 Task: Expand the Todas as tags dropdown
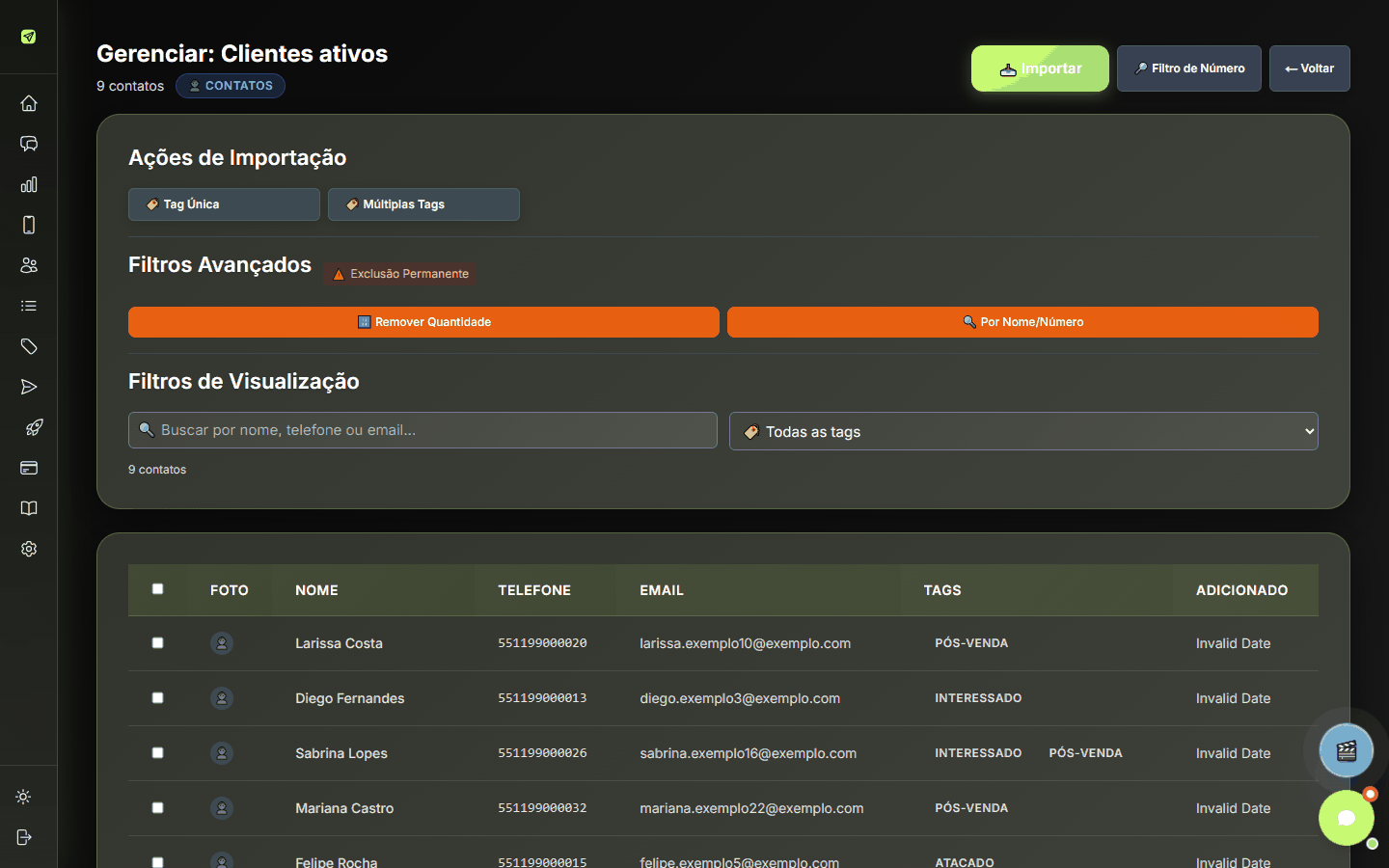pos(1023,431)
